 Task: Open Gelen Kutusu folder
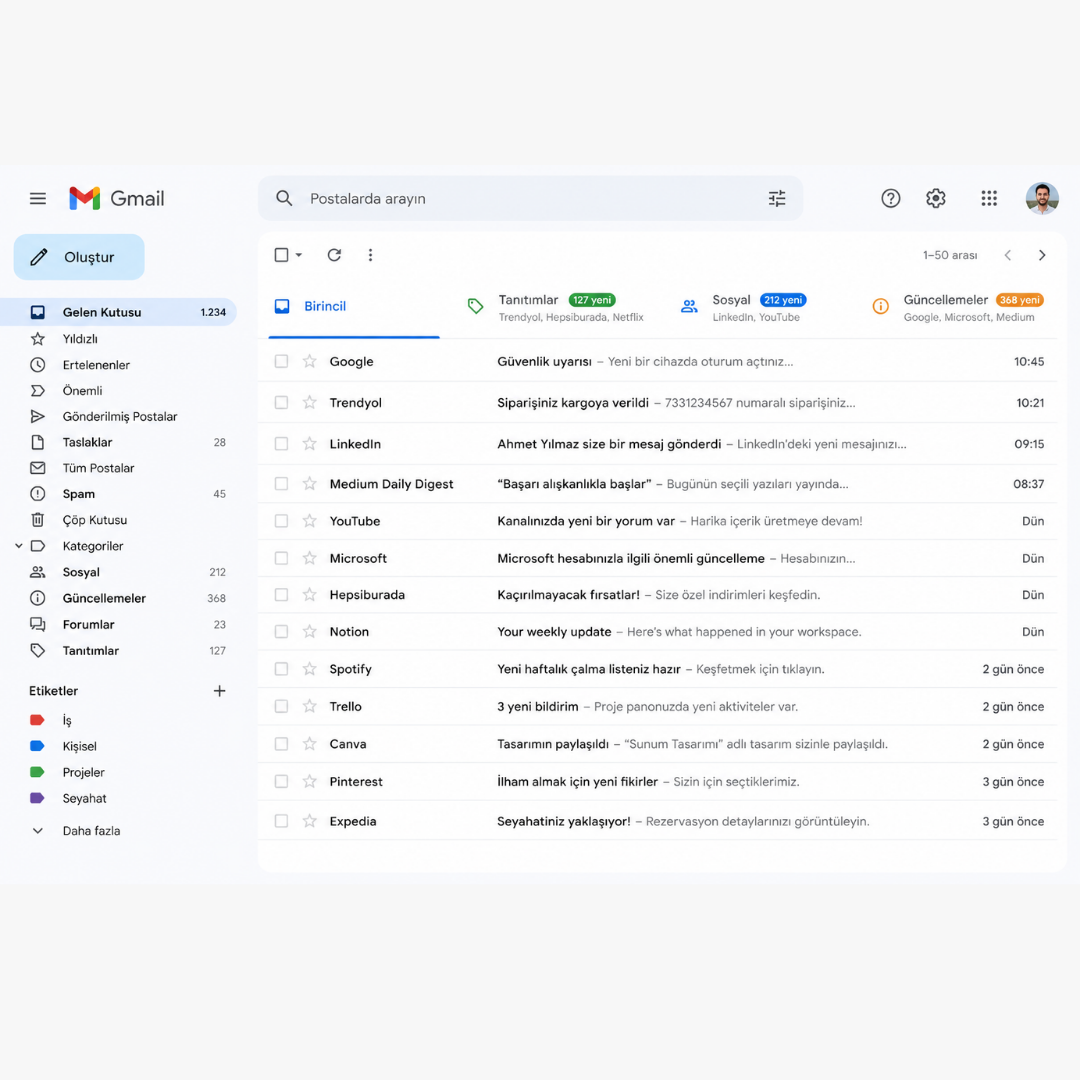point(118,312)
